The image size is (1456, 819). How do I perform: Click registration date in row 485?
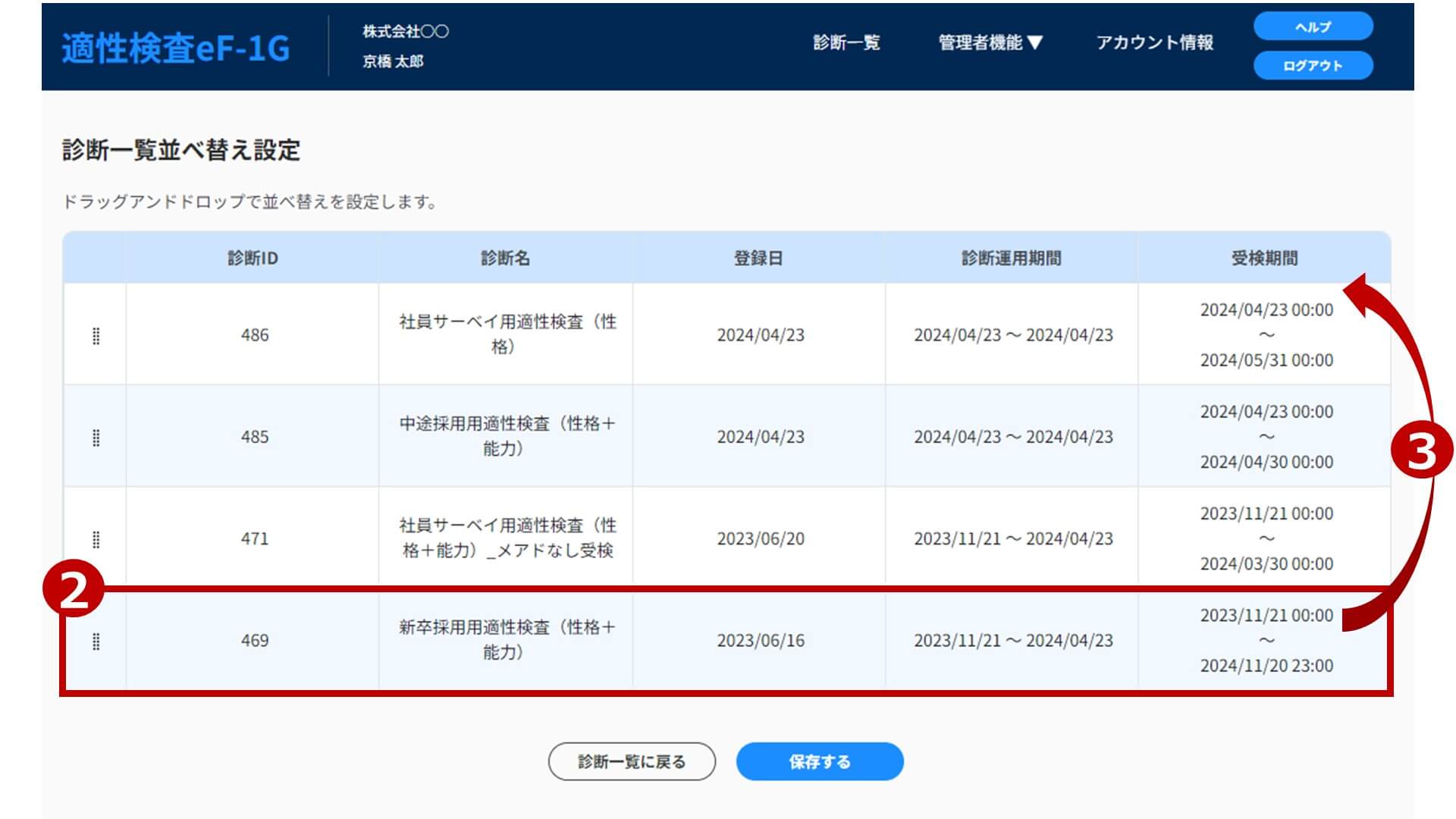[x=761, y=436]
